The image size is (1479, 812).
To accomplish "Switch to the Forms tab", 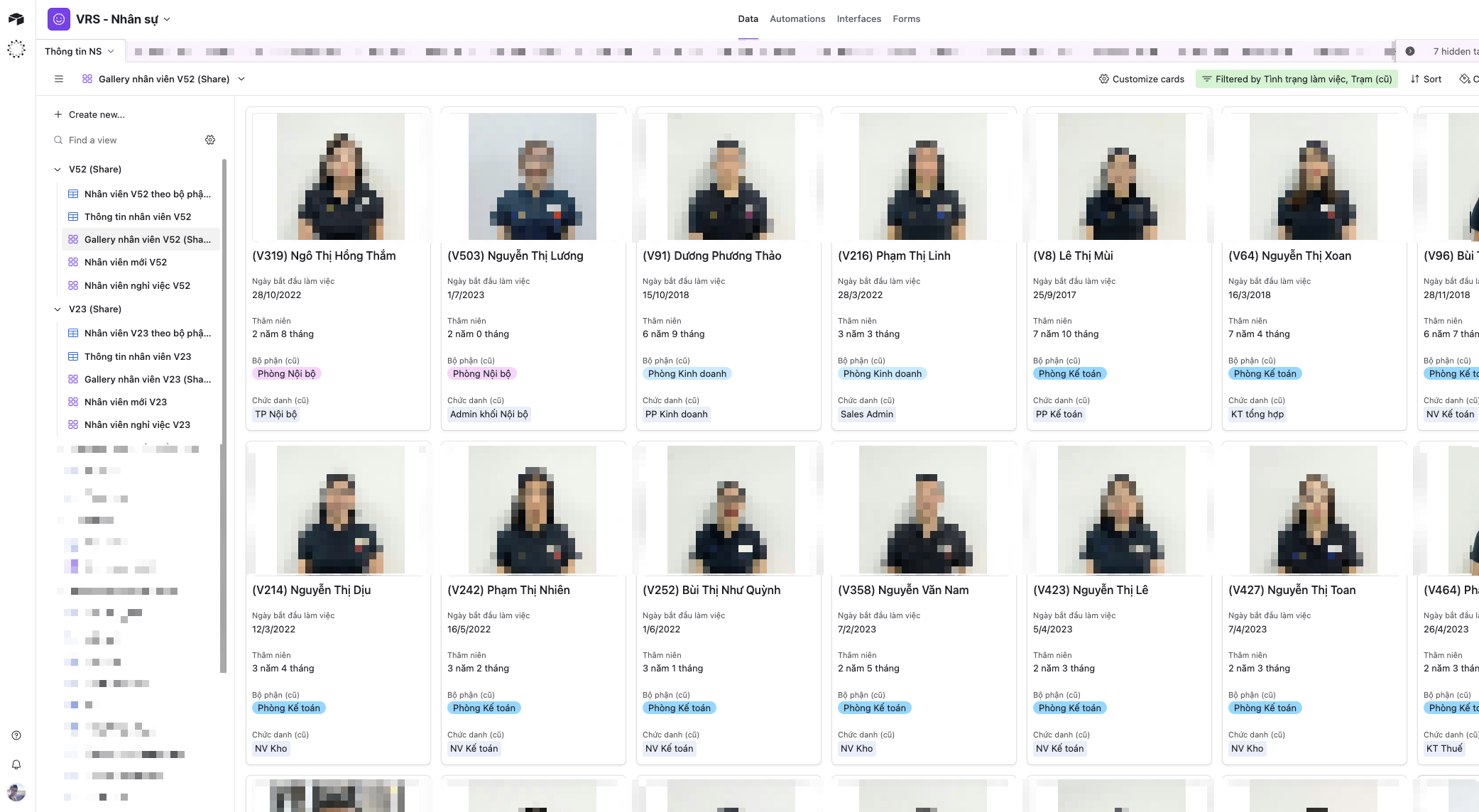I will tap(906, 19).
